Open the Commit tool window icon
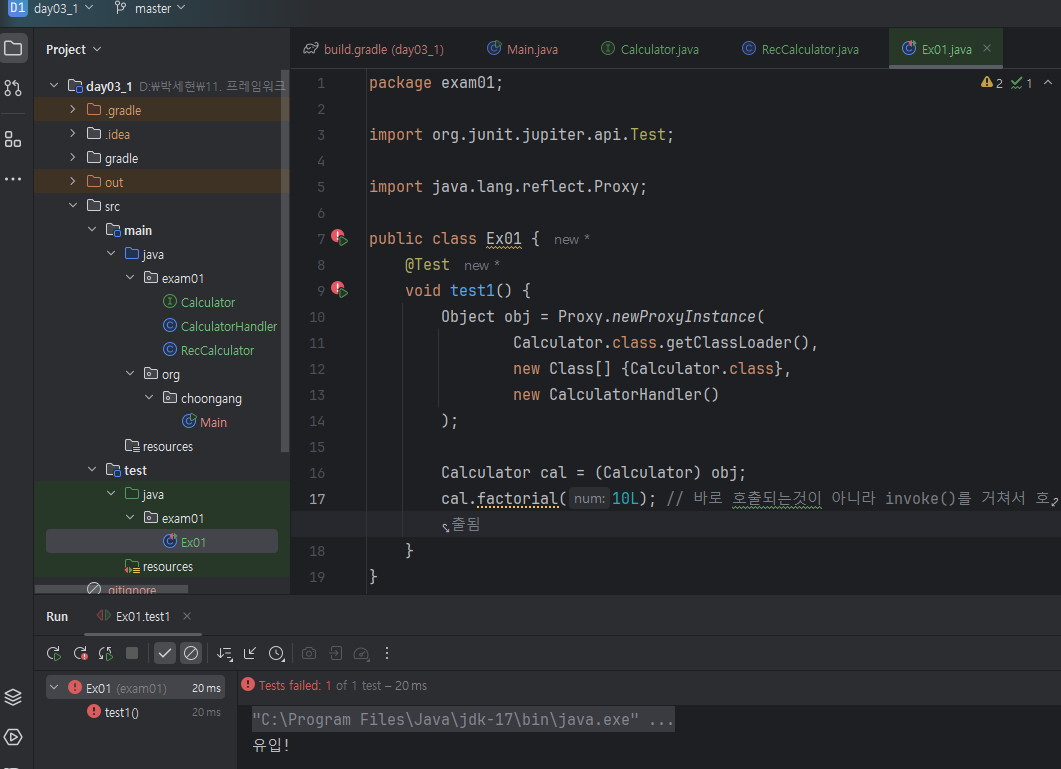1061x769 pixels. point(14,88)
